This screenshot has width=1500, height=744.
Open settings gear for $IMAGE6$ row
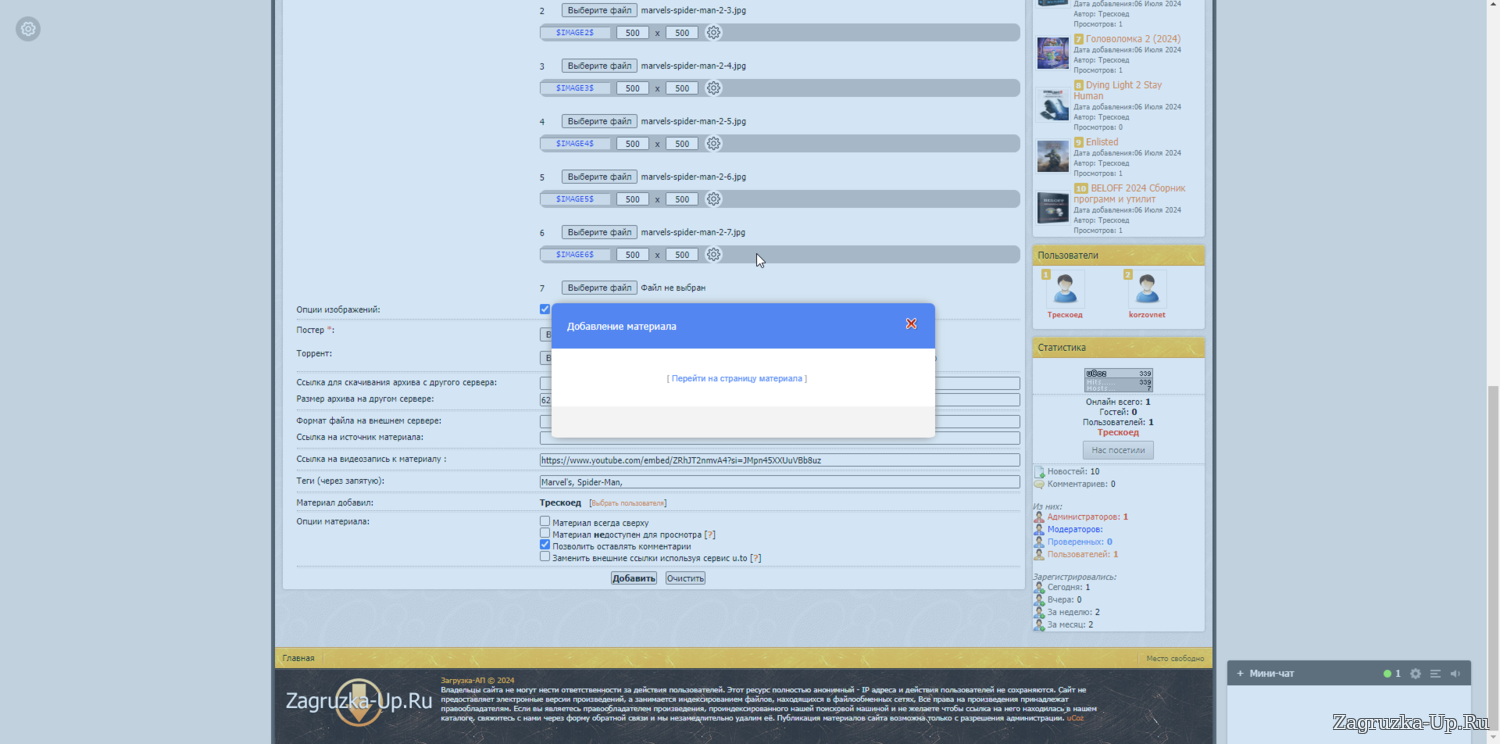tap(713, 255)
